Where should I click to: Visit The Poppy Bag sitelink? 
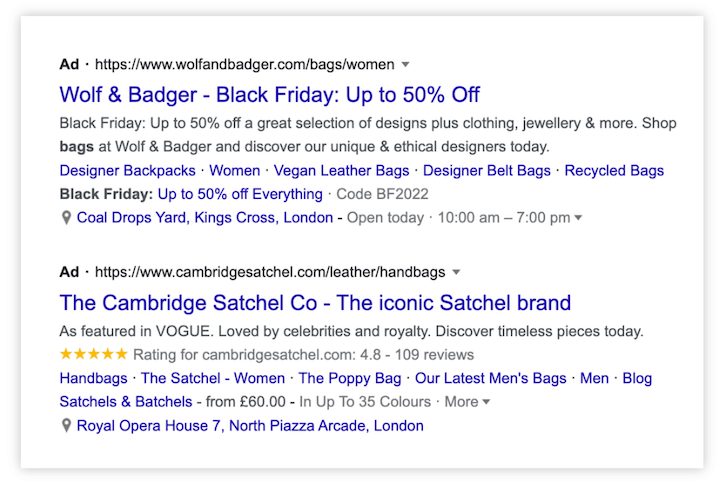pos(350,378)
